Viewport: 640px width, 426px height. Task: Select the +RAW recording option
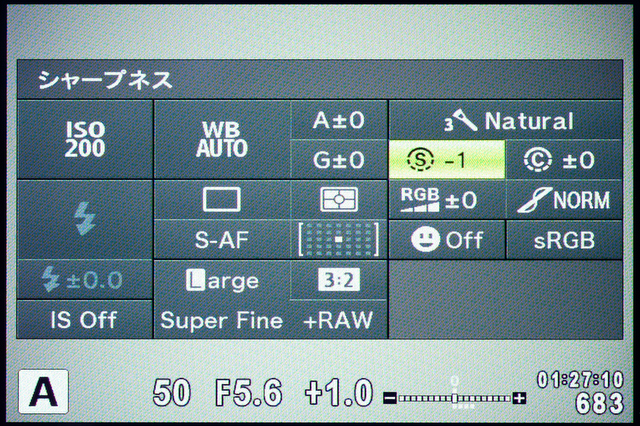pos(338,320)
